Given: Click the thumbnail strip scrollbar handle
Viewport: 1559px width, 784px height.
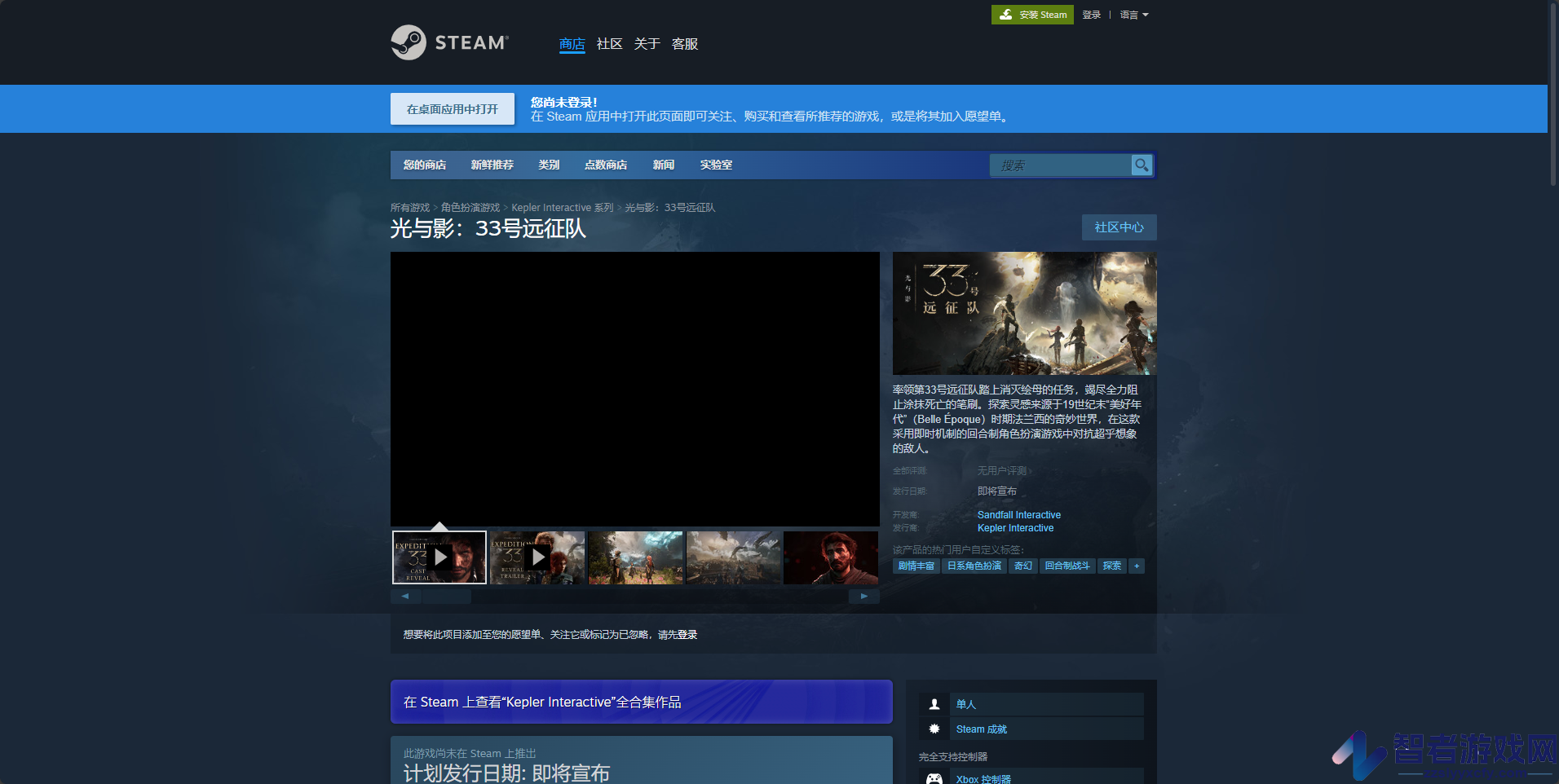Looking at the screenshot, I should click(x=446, y=597).
